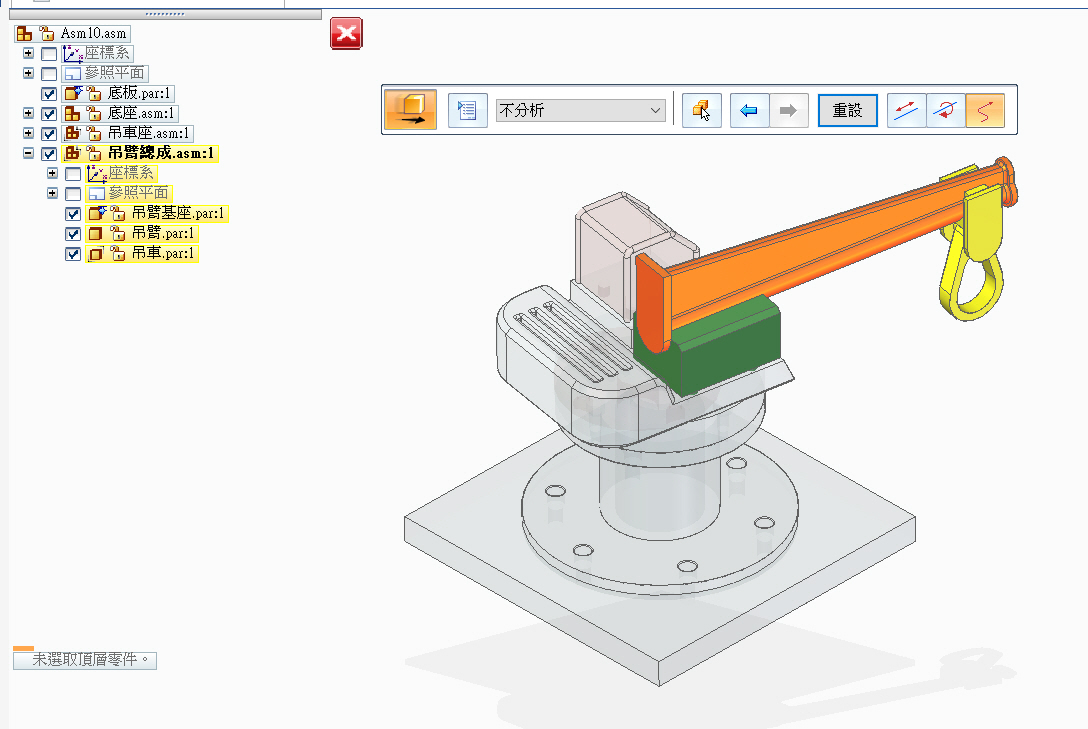Select the Asm10.asm root node text

[94, 33]
